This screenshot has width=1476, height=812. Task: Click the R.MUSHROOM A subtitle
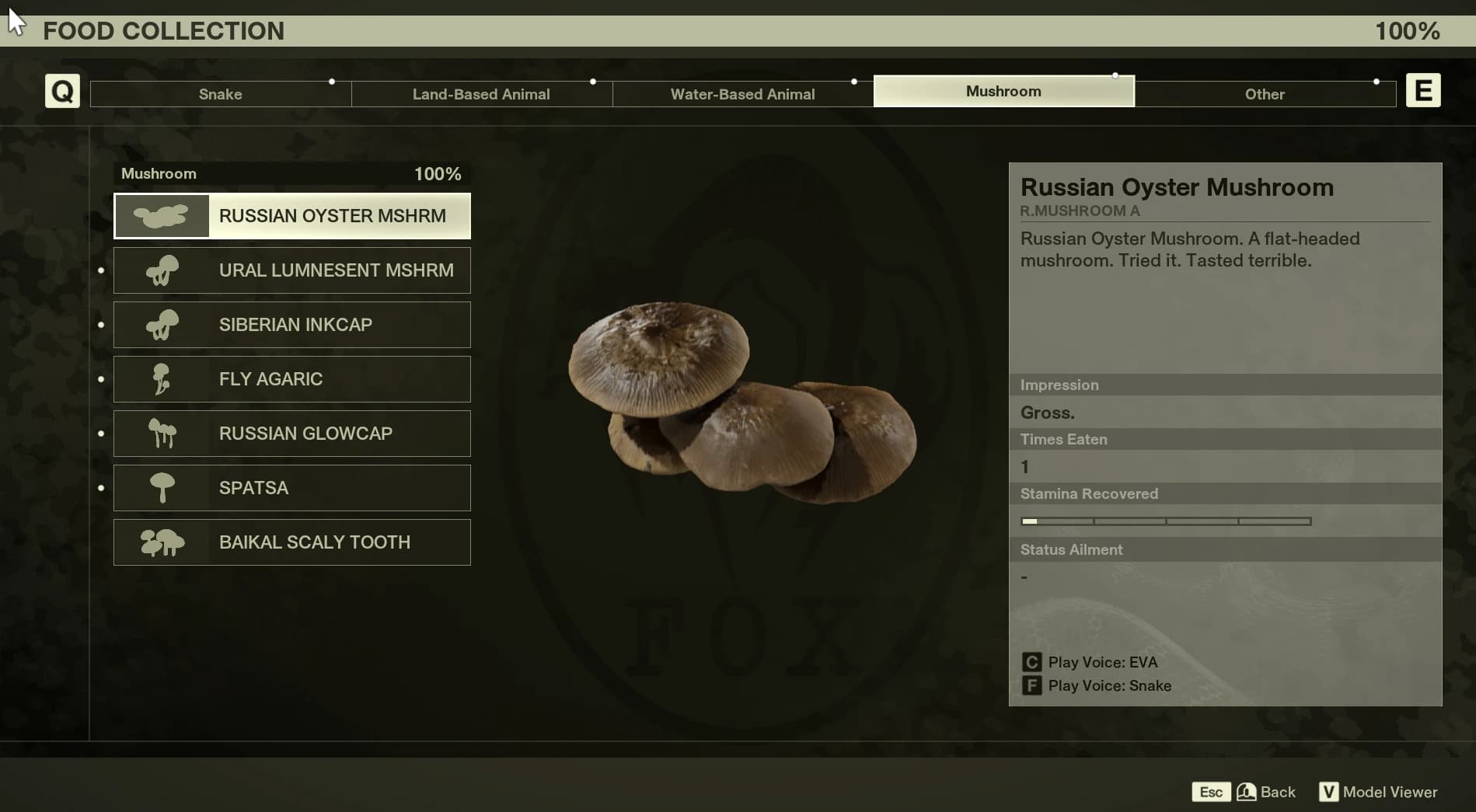1080,211
